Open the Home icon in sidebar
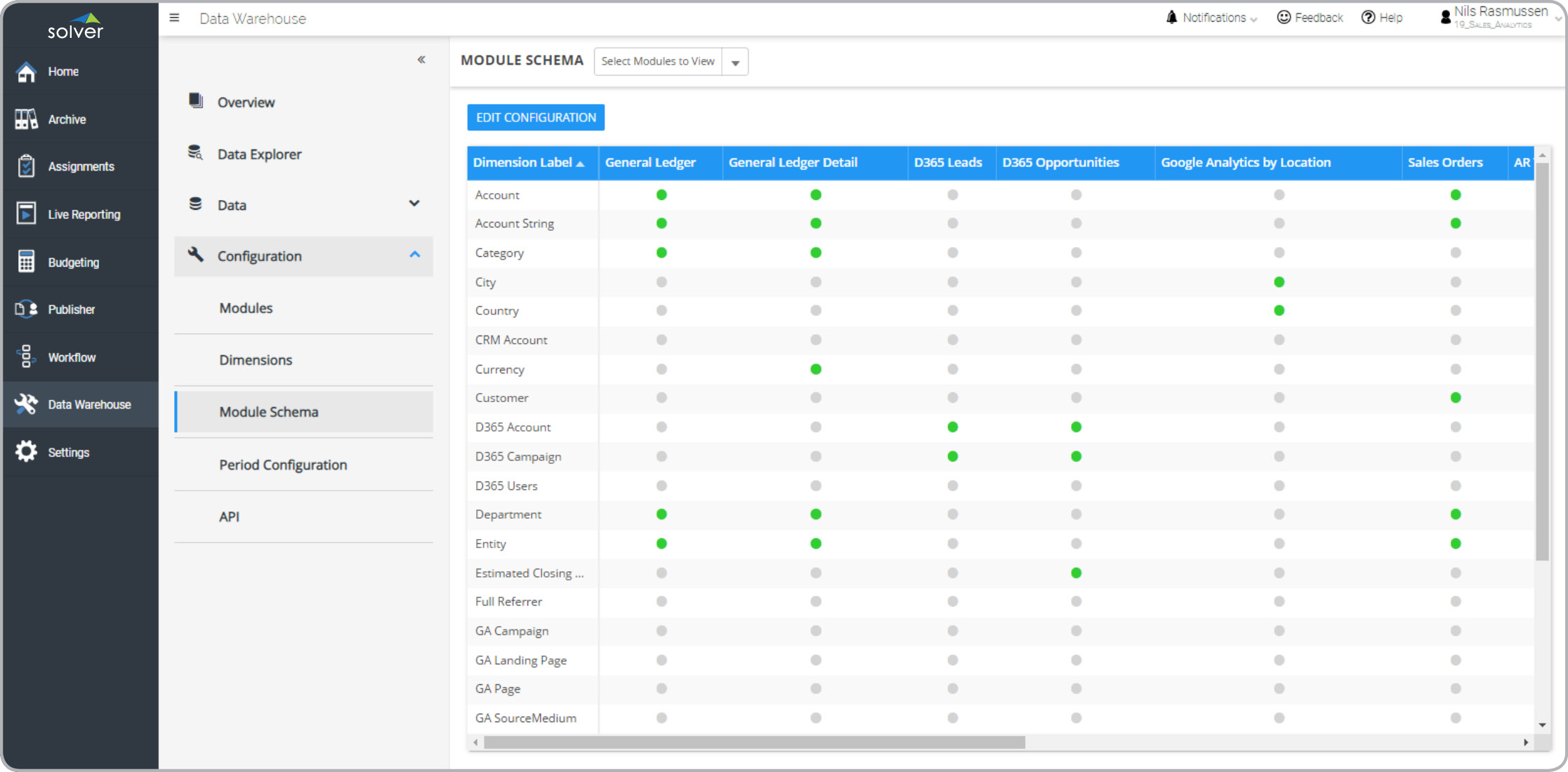The height and width of the screenshot is (772, 1568). coord(26,72)
